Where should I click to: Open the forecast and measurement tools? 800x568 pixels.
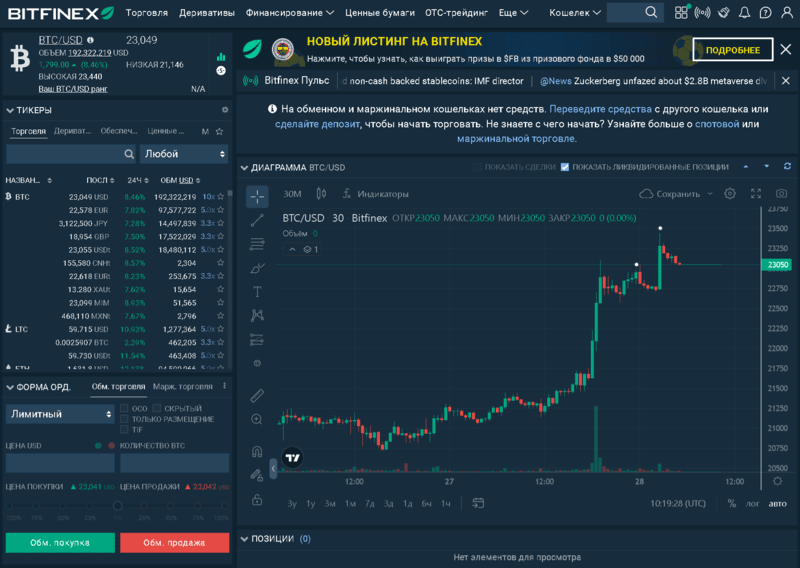tap(257, 339)
